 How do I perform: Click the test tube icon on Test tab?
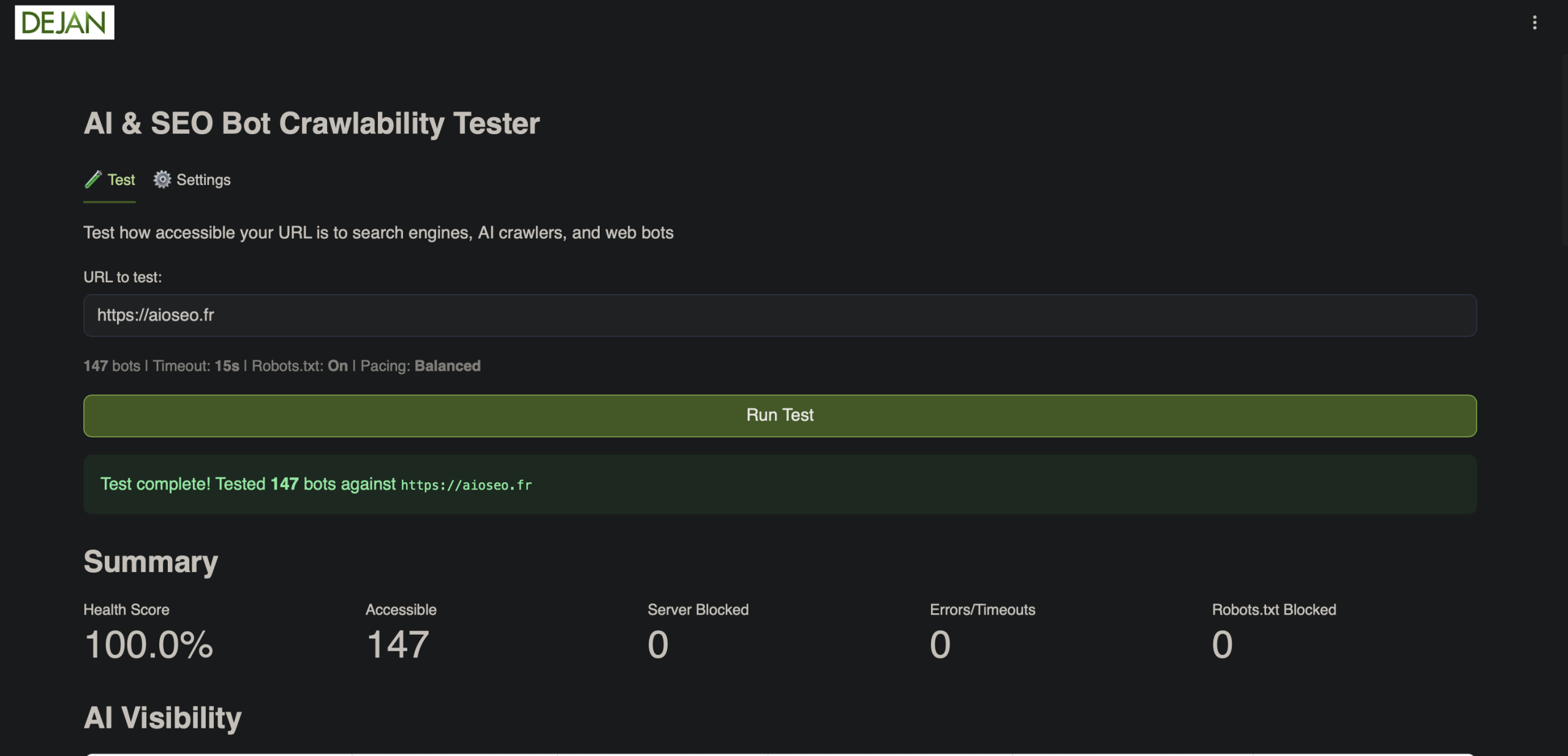pos(93,180)
